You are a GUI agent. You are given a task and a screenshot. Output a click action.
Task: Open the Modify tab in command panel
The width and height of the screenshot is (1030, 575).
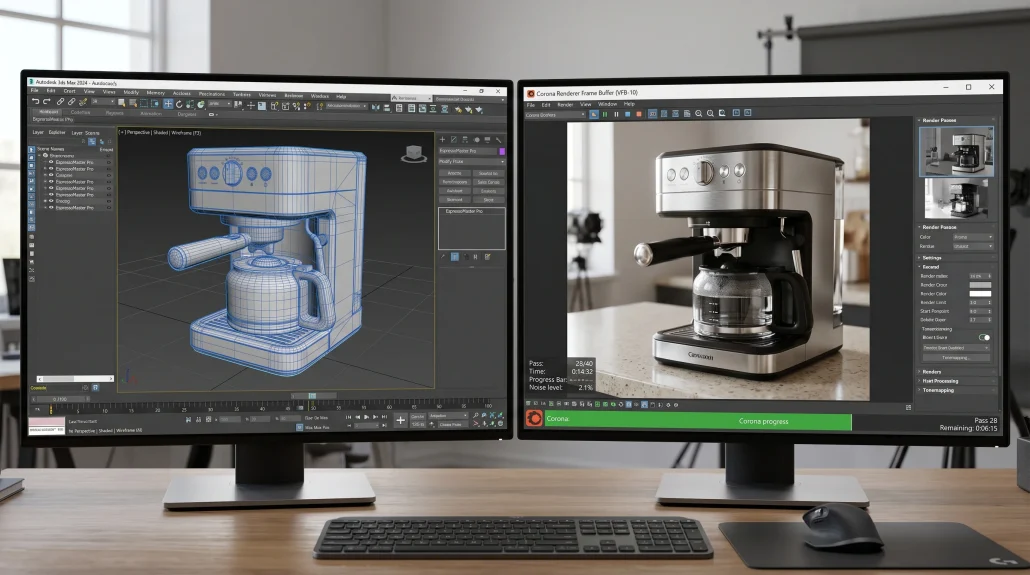454,140
